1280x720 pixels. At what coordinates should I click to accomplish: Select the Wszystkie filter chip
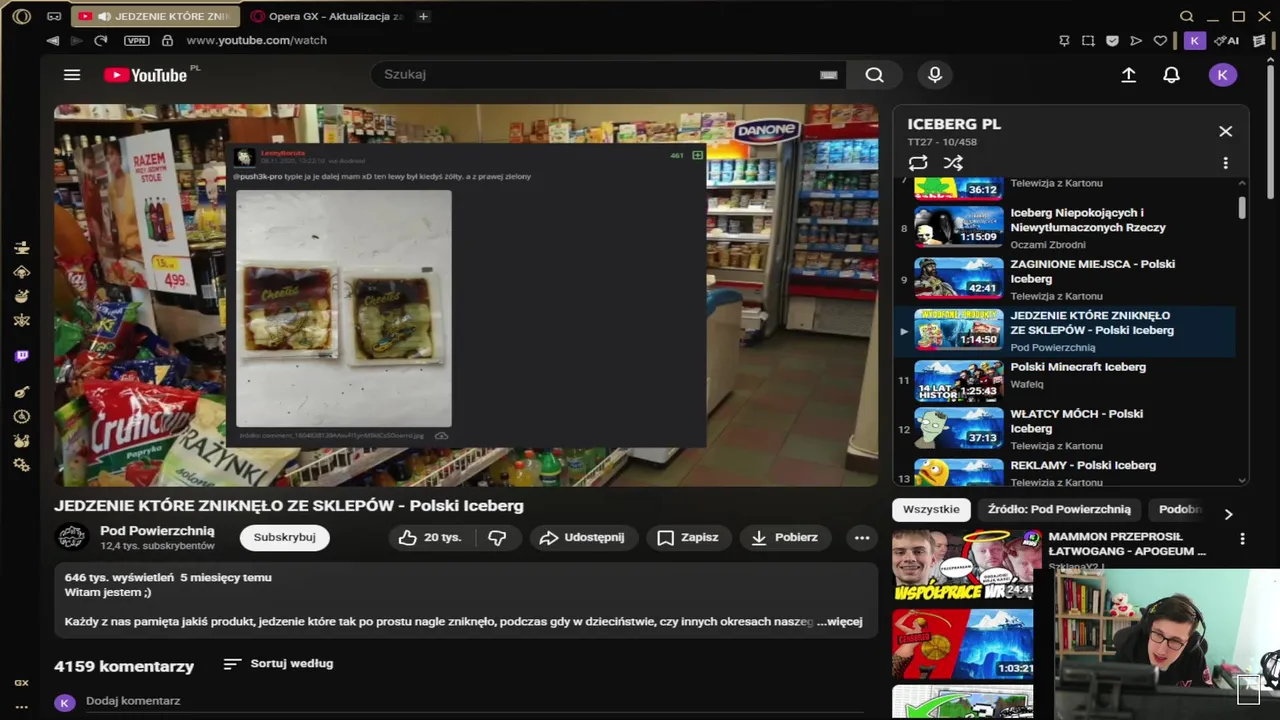(931, 509)
